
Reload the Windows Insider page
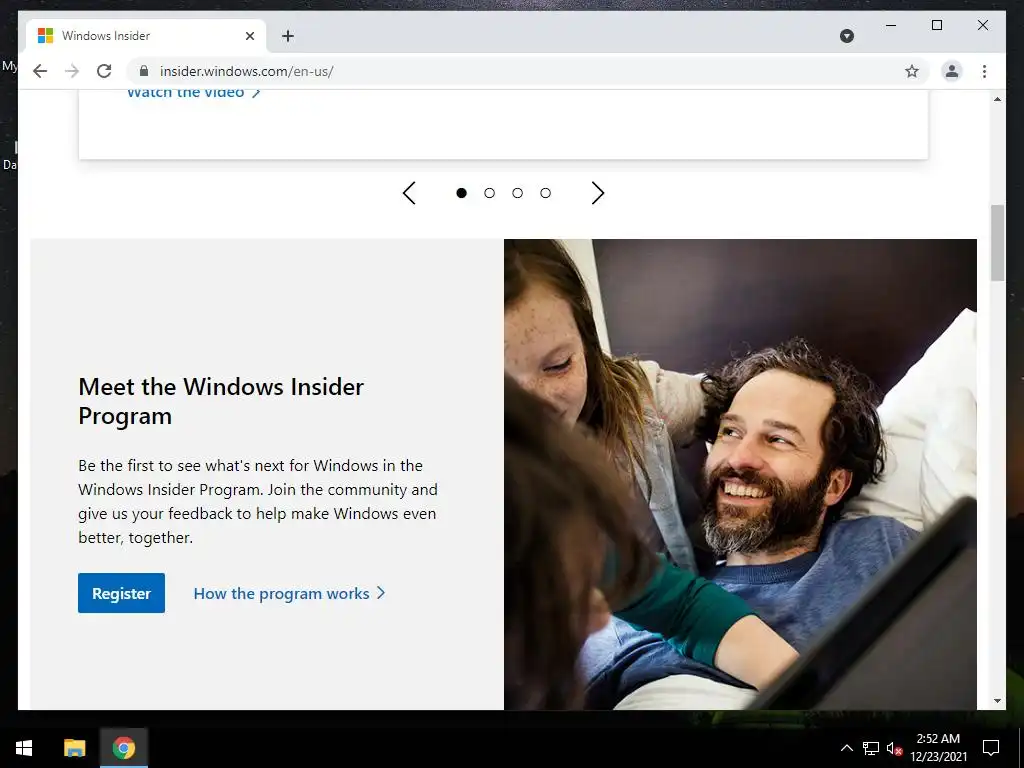click(x=104, y=71)
